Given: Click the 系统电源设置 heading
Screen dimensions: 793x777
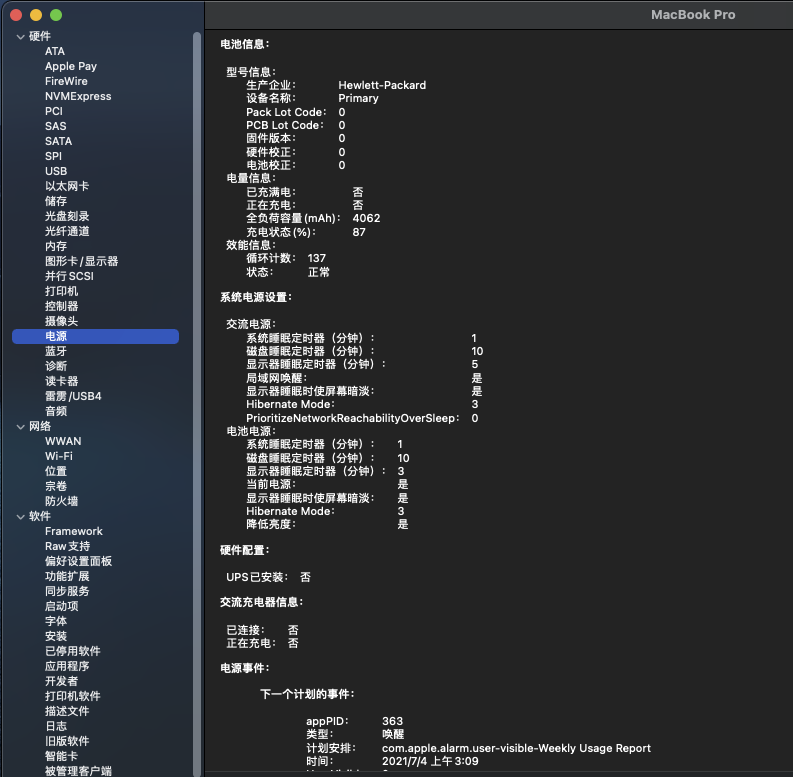Looking at the screenshot, I should click(256, 297).
